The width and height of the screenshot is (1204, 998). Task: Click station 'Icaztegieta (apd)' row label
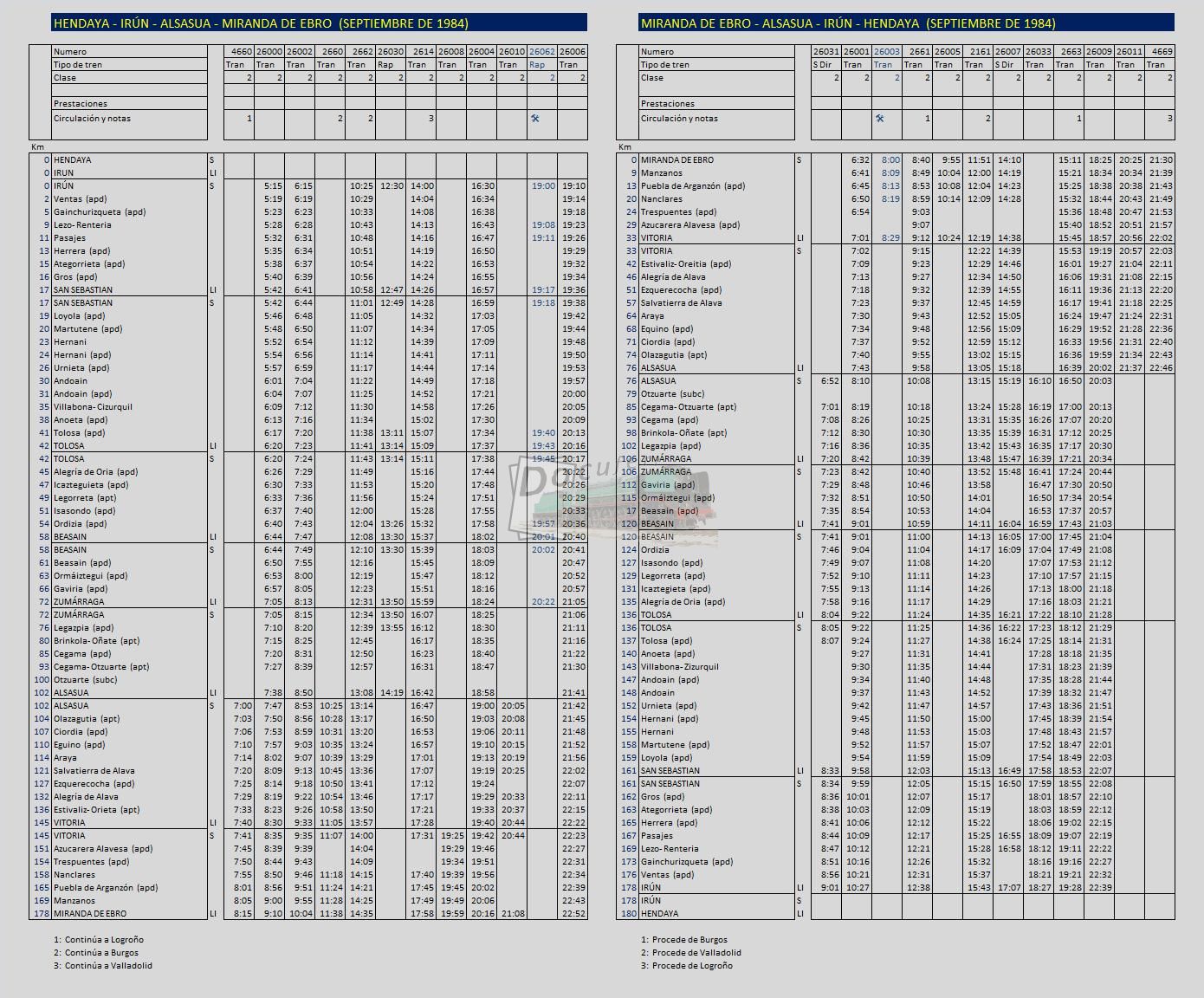click(x=678, y=589)
